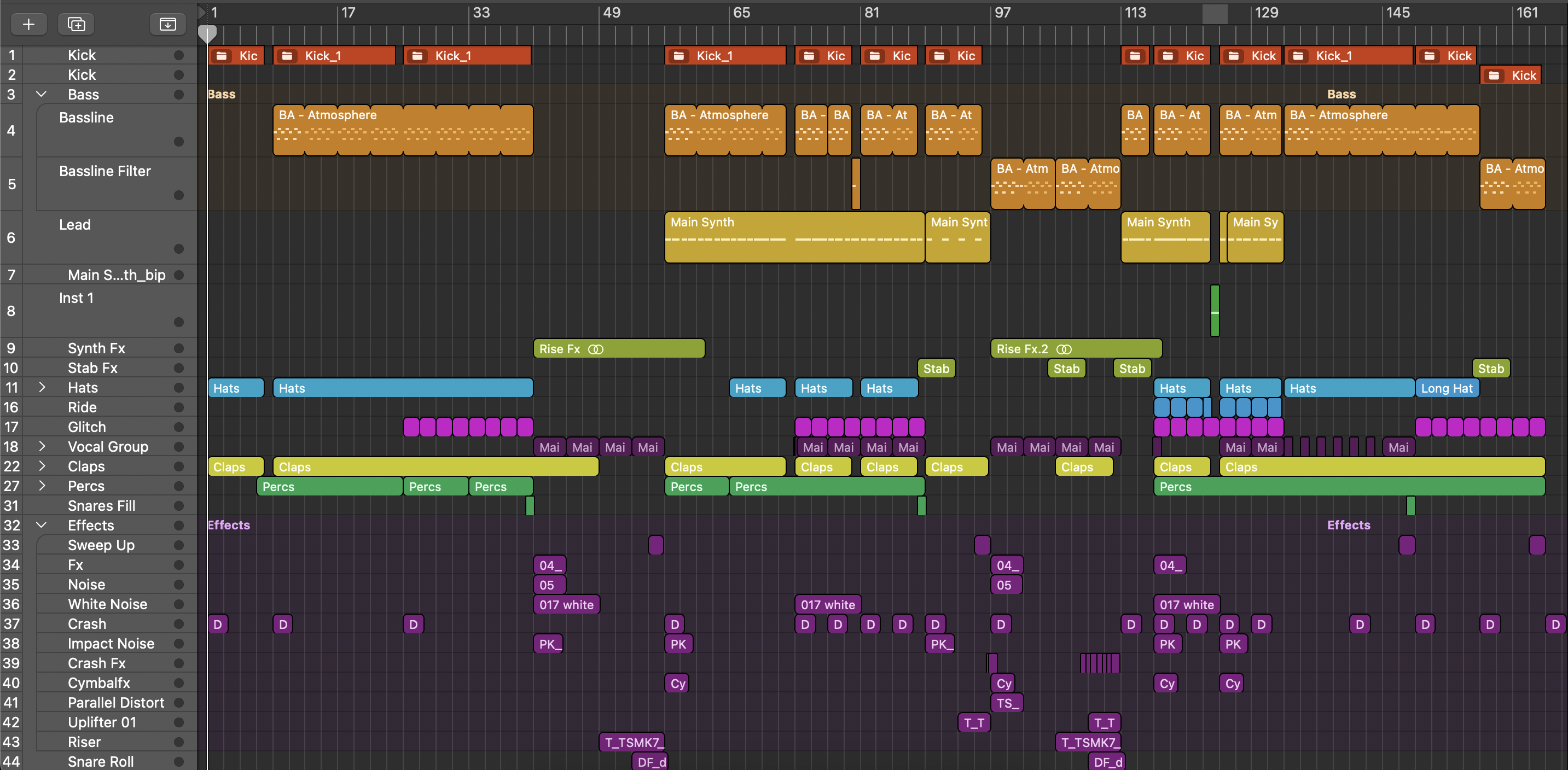Select the 017 white region at bar 73

click(x=827, y=604)
